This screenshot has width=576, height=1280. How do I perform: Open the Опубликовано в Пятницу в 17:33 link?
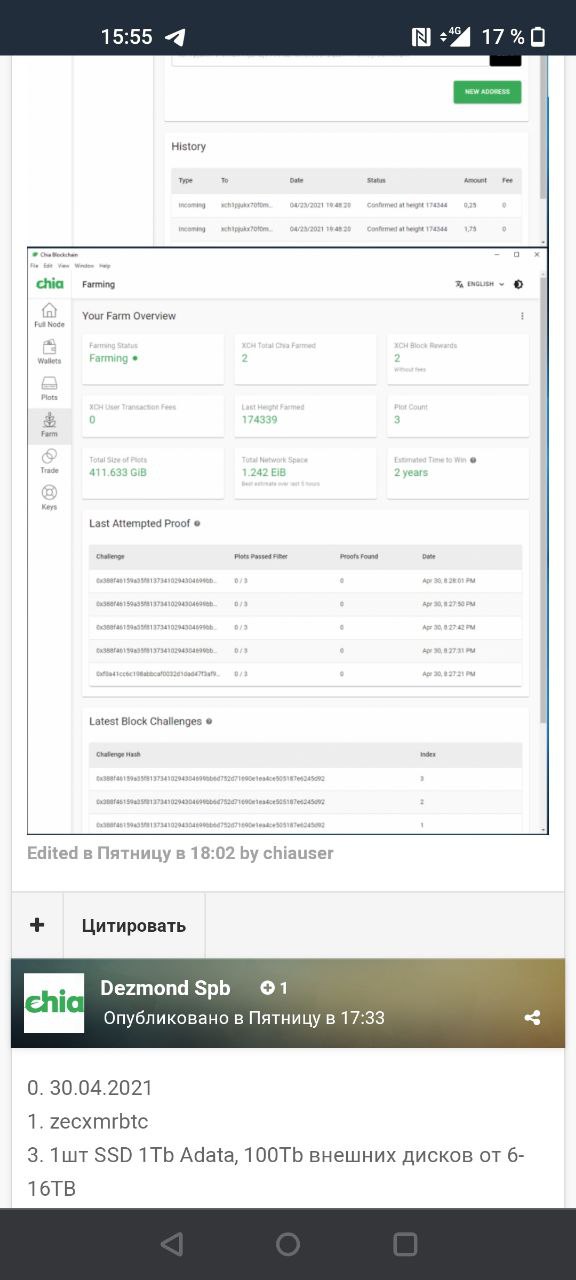[x=244, y=1018]
